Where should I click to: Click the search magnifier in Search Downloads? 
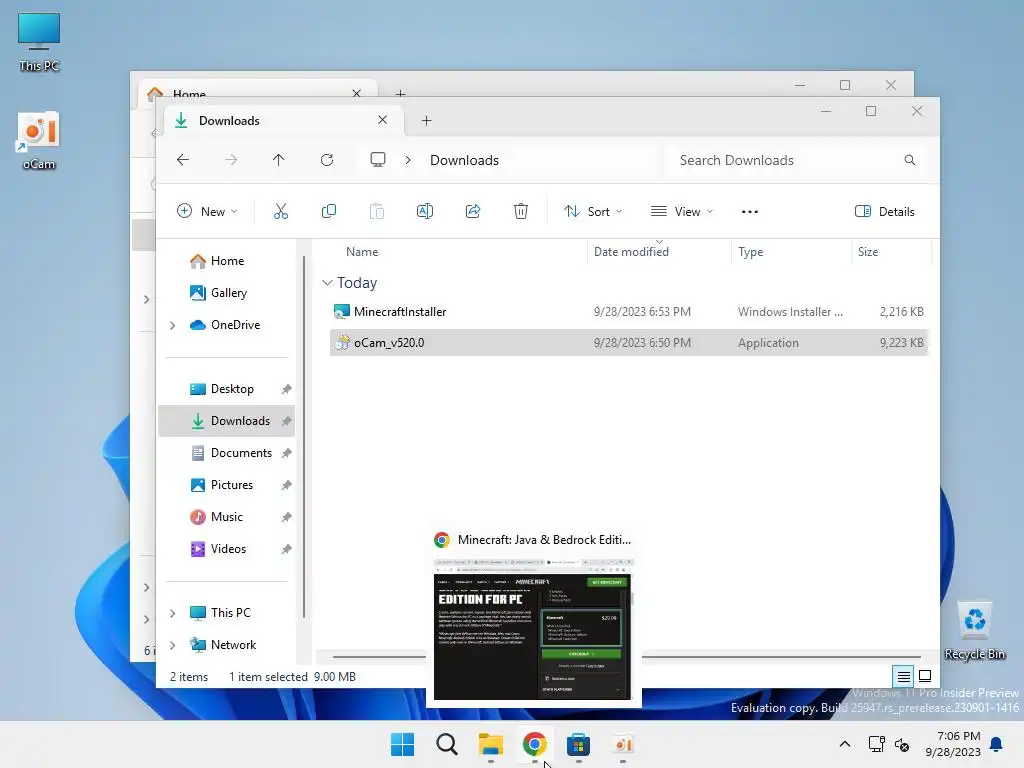click(910, 160)
